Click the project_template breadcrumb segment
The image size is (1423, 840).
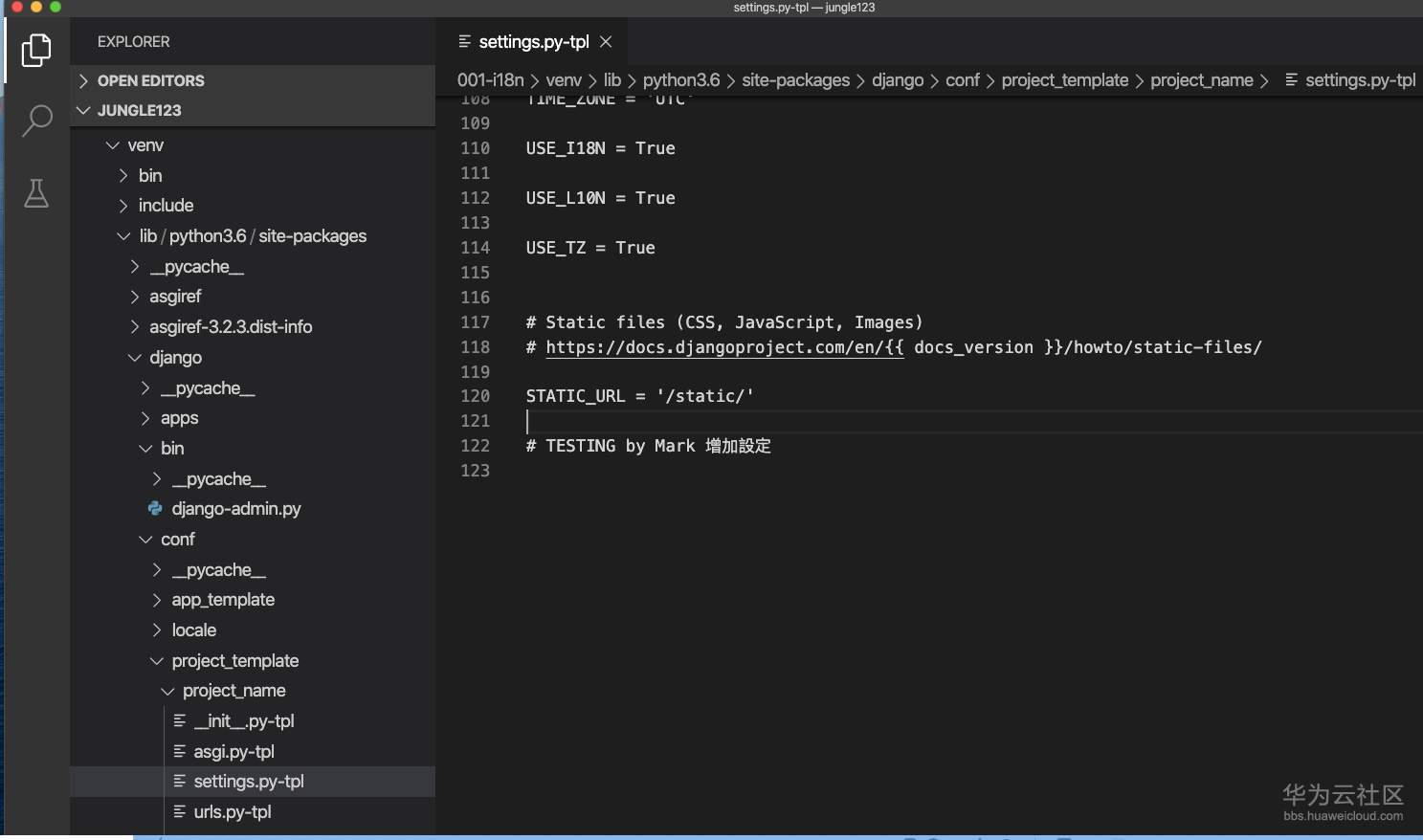pyautogui.click(x=1064, y=80)
